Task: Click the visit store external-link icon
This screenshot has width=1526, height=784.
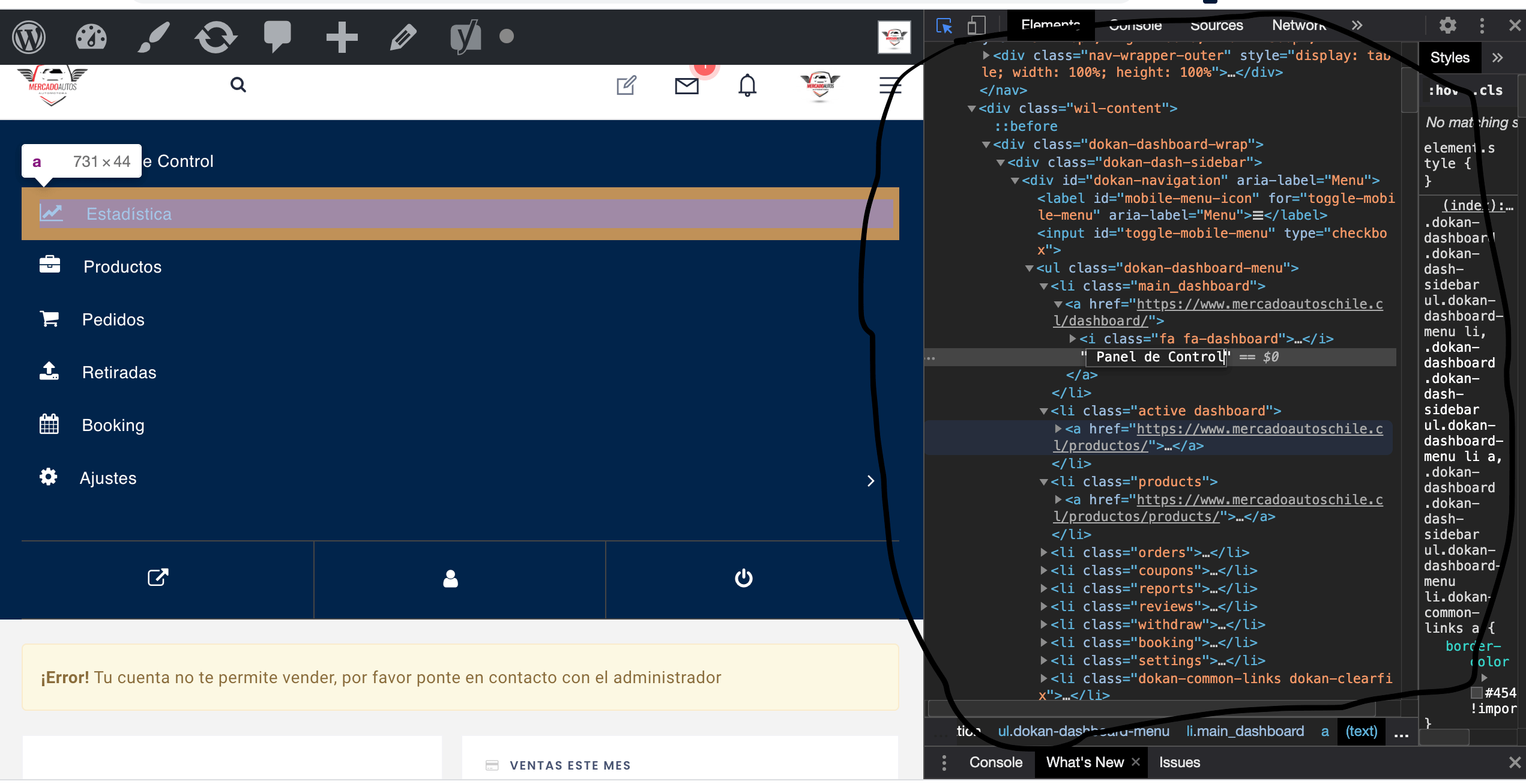Action: click(x=158, y=577)
